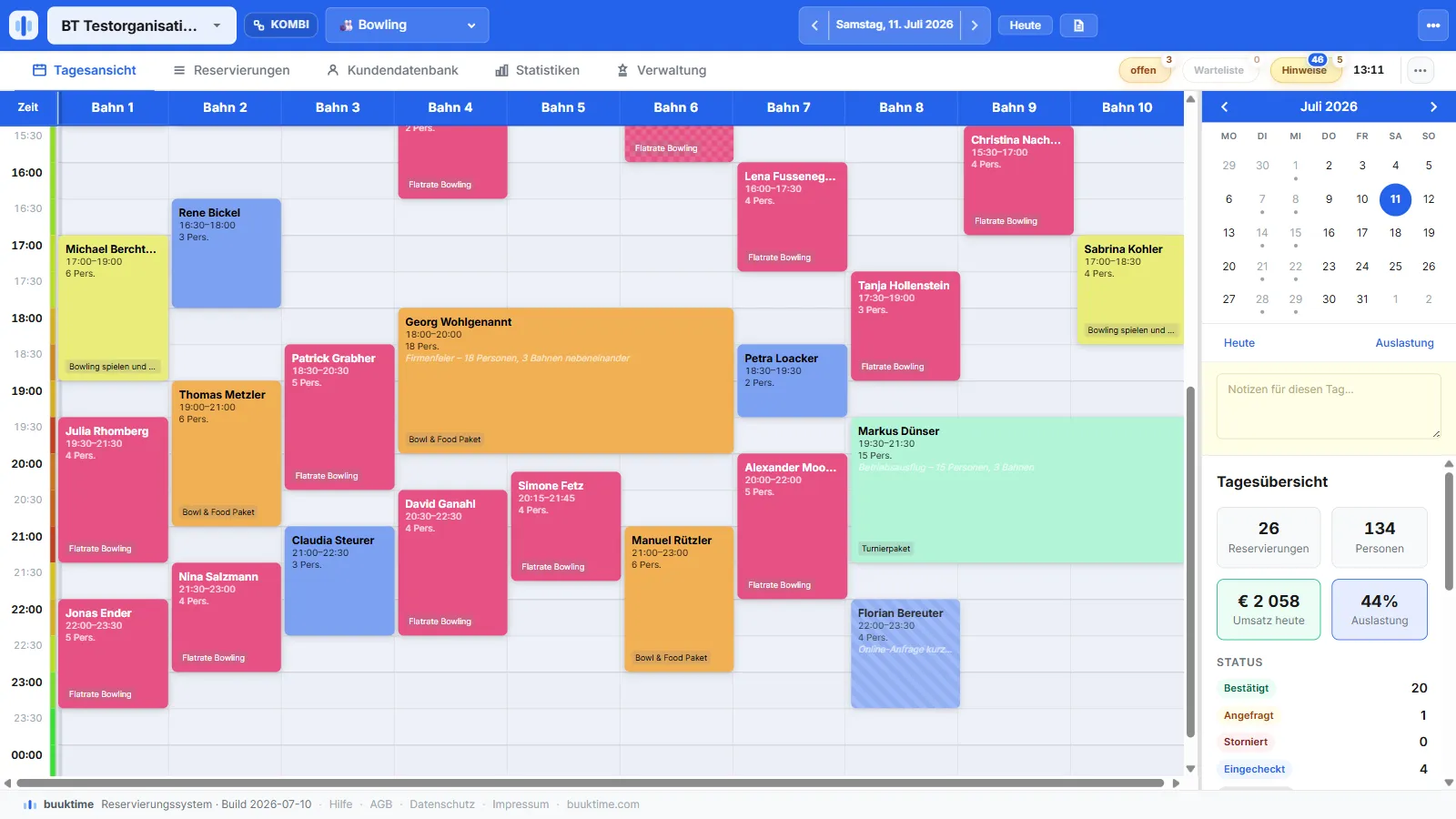
Task: Open the Bowling resource dropdown
Action: point(407,25)
